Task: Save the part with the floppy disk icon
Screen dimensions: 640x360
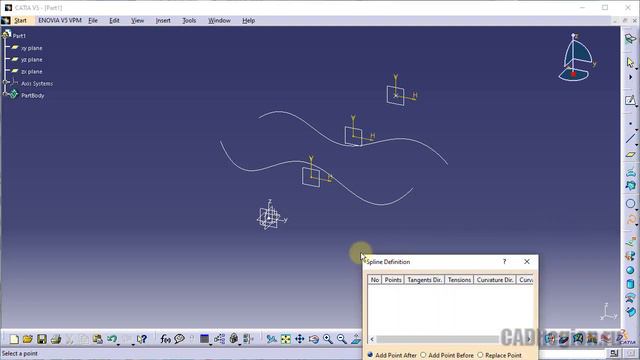Action: 42,339
